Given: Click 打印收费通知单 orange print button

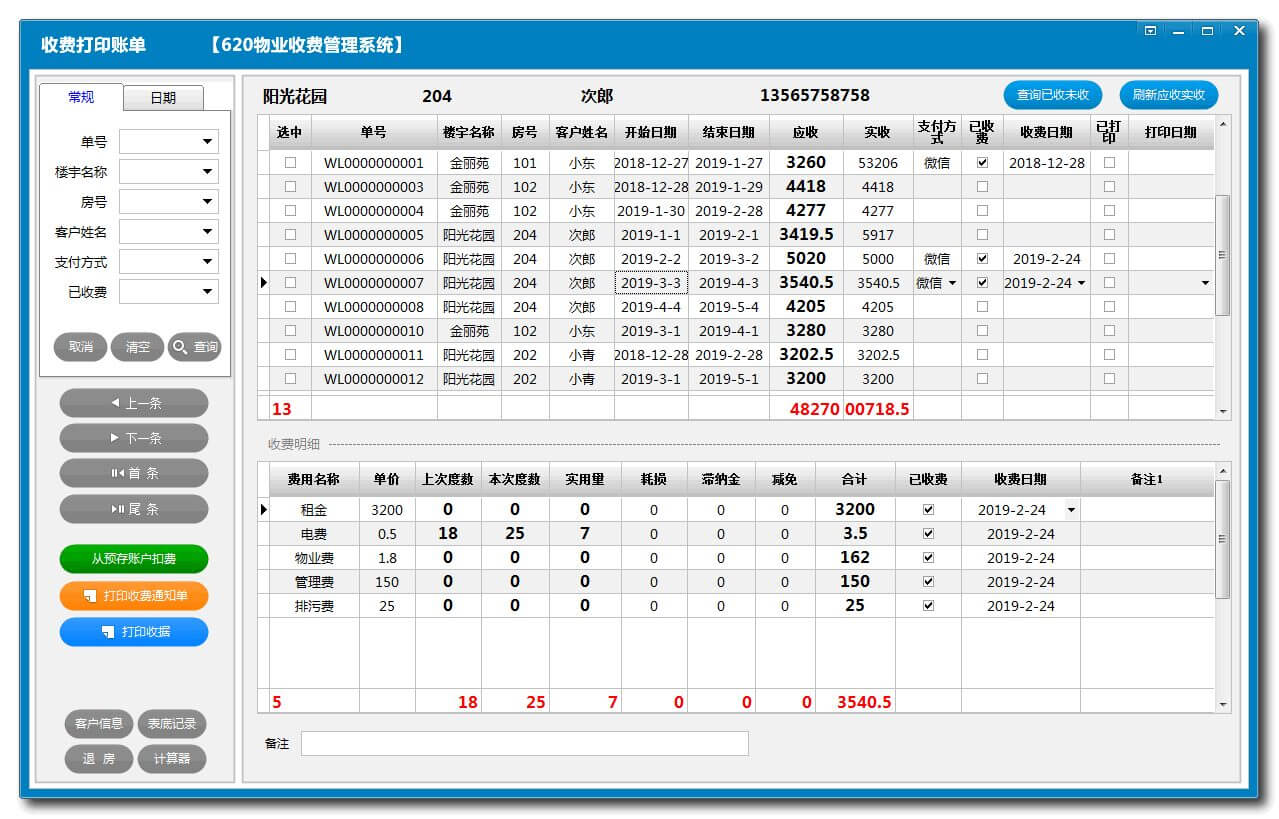Looking at the screenshot, I should [x=134, y=596].
